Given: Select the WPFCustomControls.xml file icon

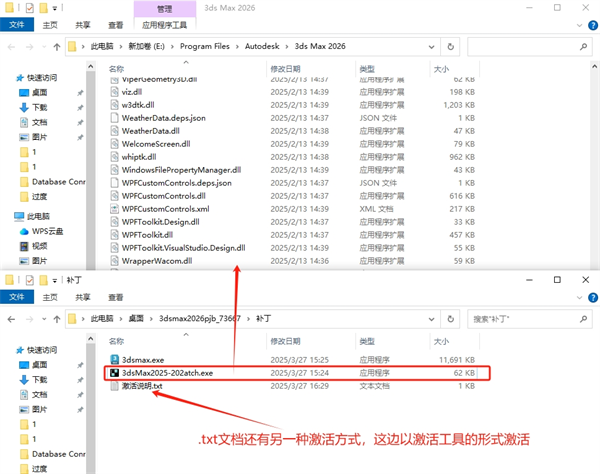Looking at the screenshot, I should tap(113, 209).
